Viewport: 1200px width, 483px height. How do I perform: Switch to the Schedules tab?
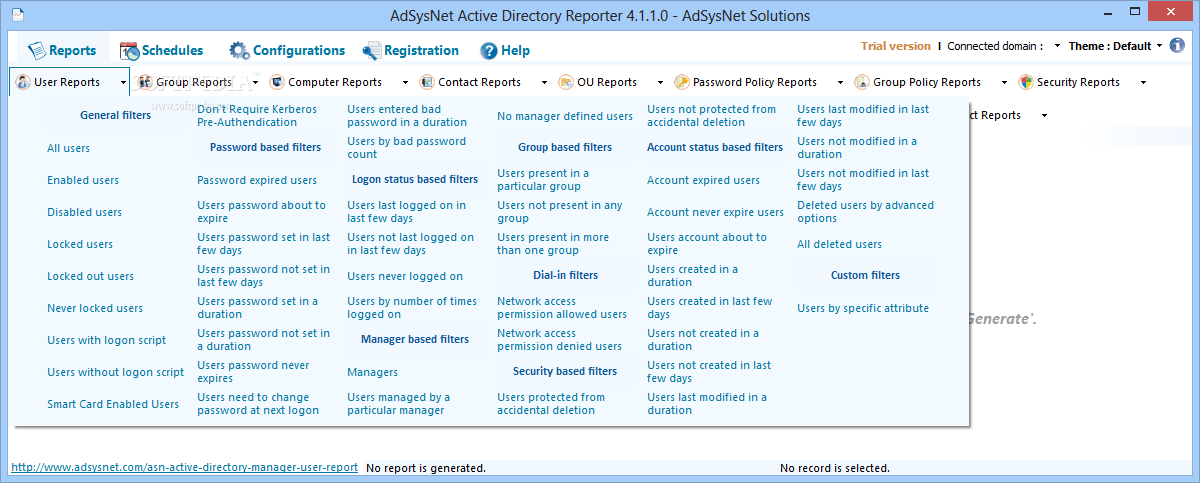[161, 50]
